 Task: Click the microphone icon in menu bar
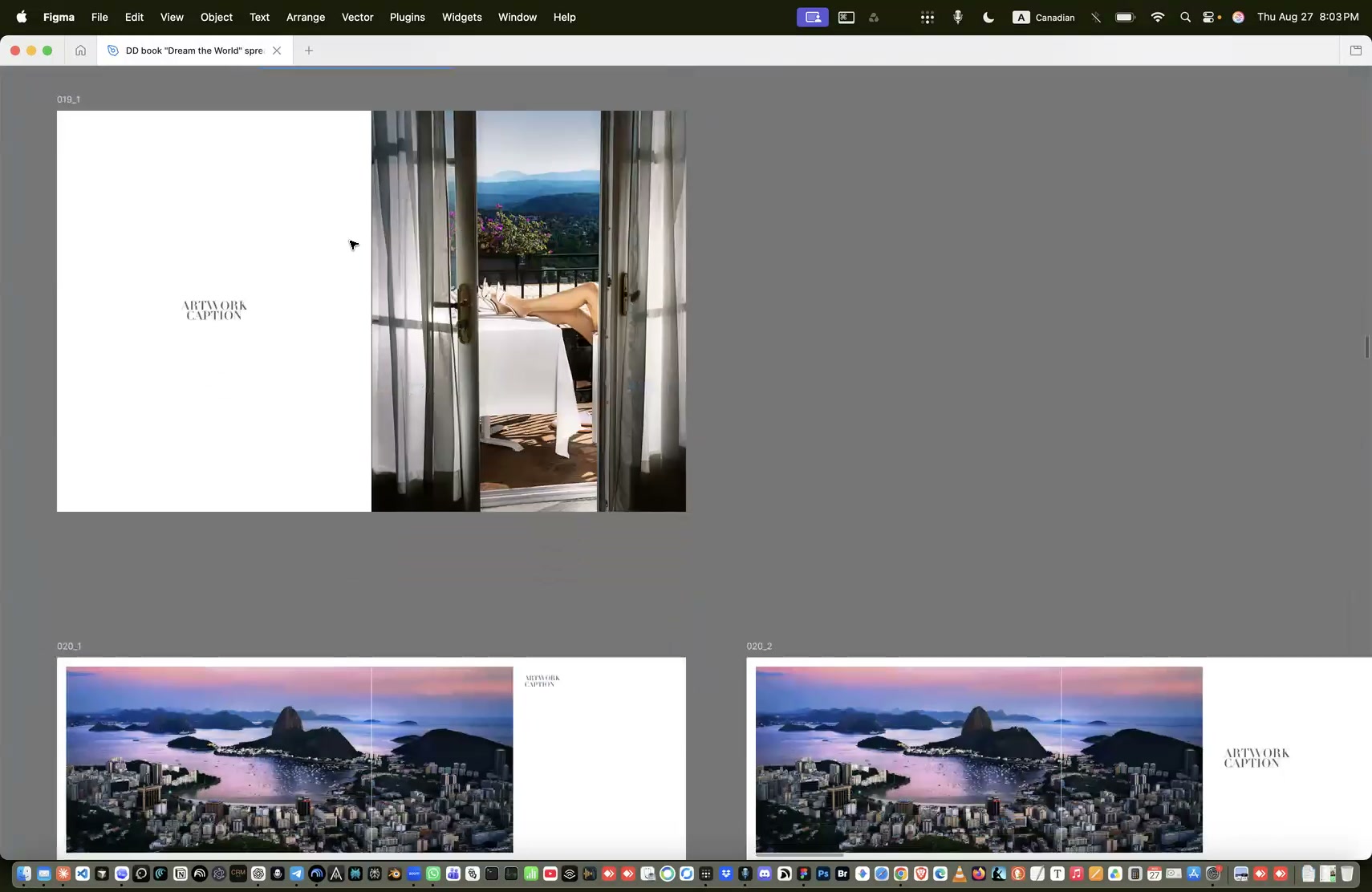tap(957, 17)
